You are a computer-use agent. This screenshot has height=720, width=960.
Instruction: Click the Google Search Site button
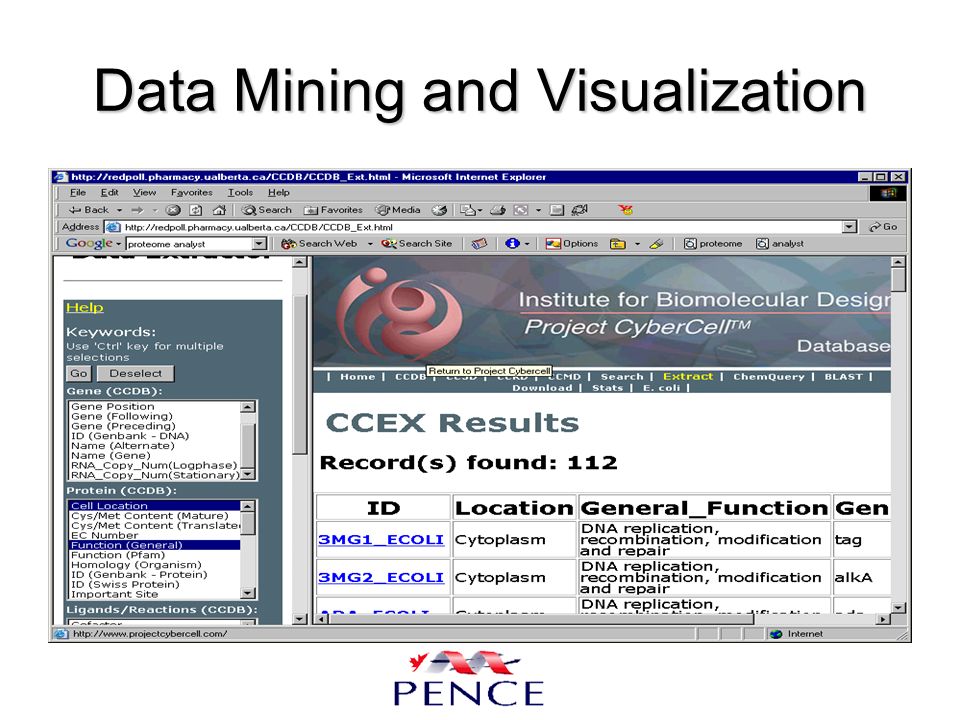tap(416, 244)
